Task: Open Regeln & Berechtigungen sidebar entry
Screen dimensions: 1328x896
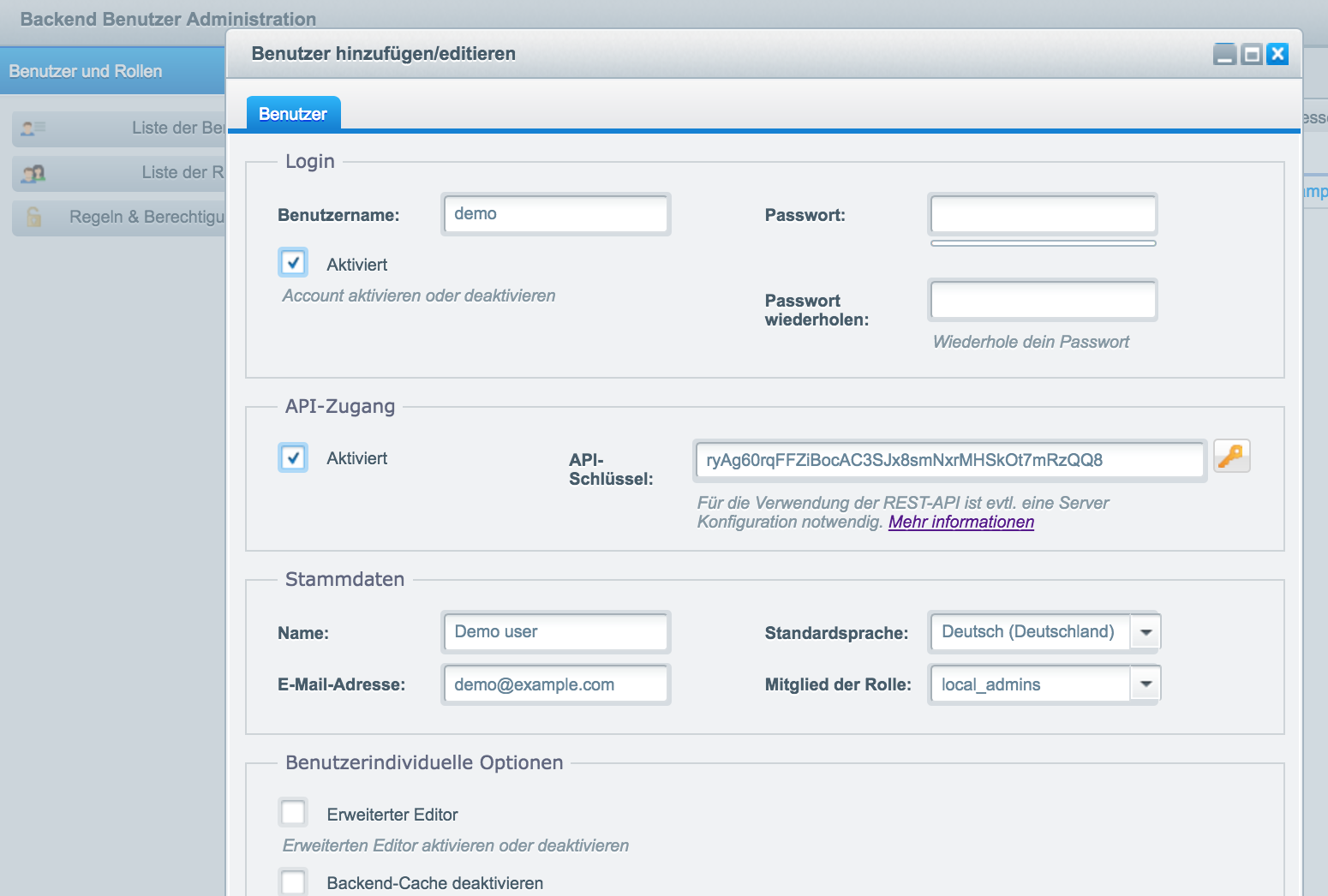Action: click(x=119, y=218)
